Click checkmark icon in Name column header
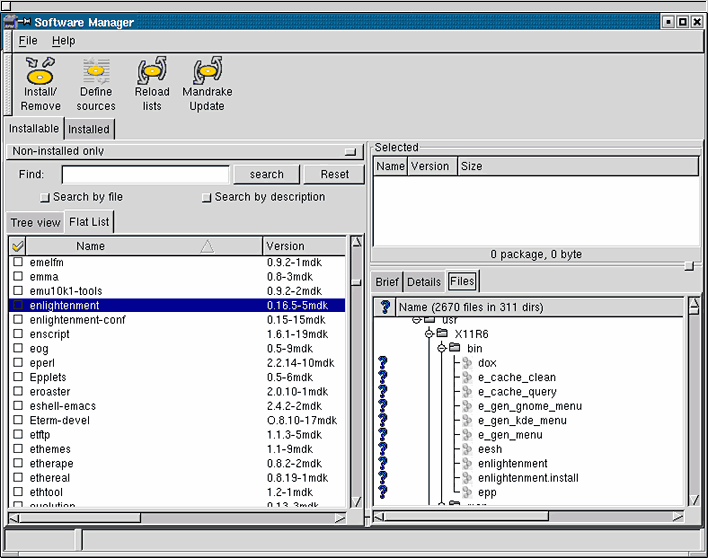The image size is (708, 558). 18,246
